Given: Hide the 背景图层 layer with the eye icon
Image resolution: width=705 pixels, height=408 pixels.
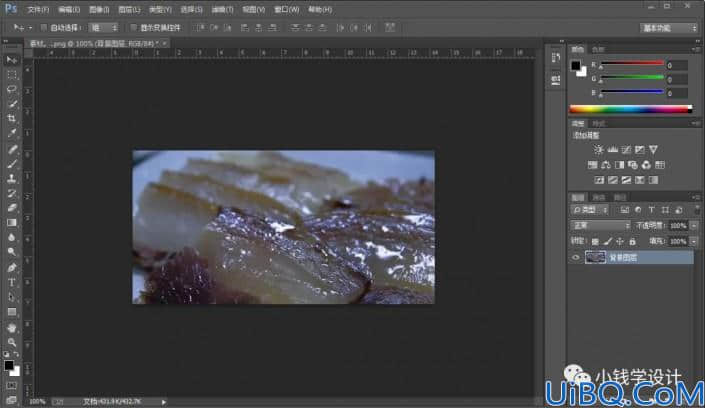Looking at the screenshot, I should click(x=576, y=258).
